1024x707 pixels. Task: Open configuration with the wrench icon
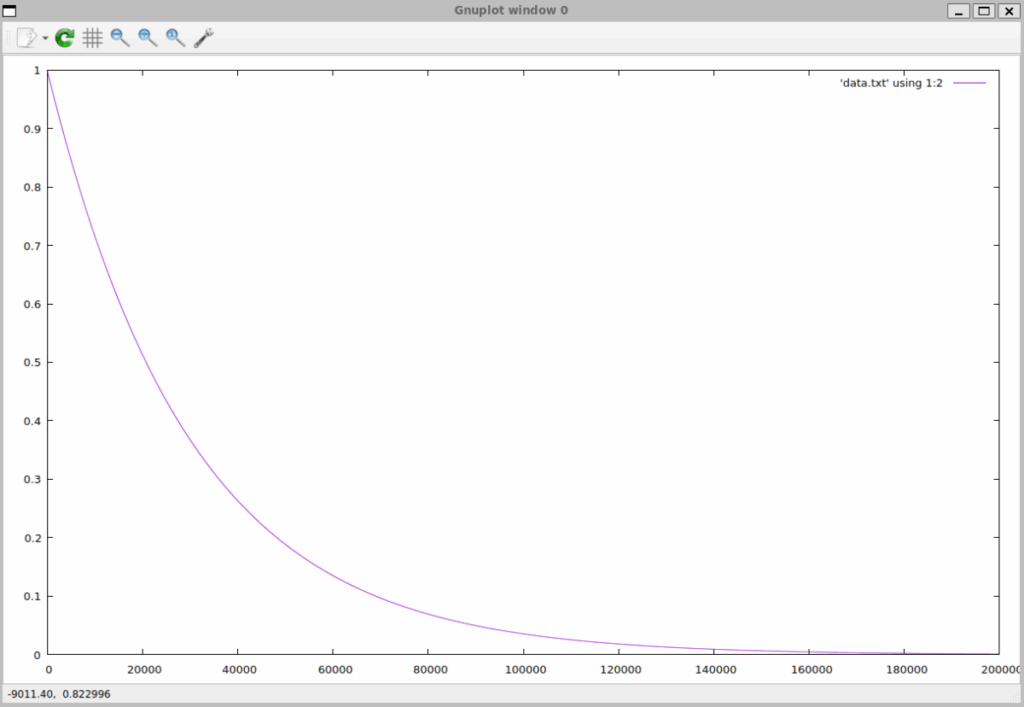pos(204,38)
